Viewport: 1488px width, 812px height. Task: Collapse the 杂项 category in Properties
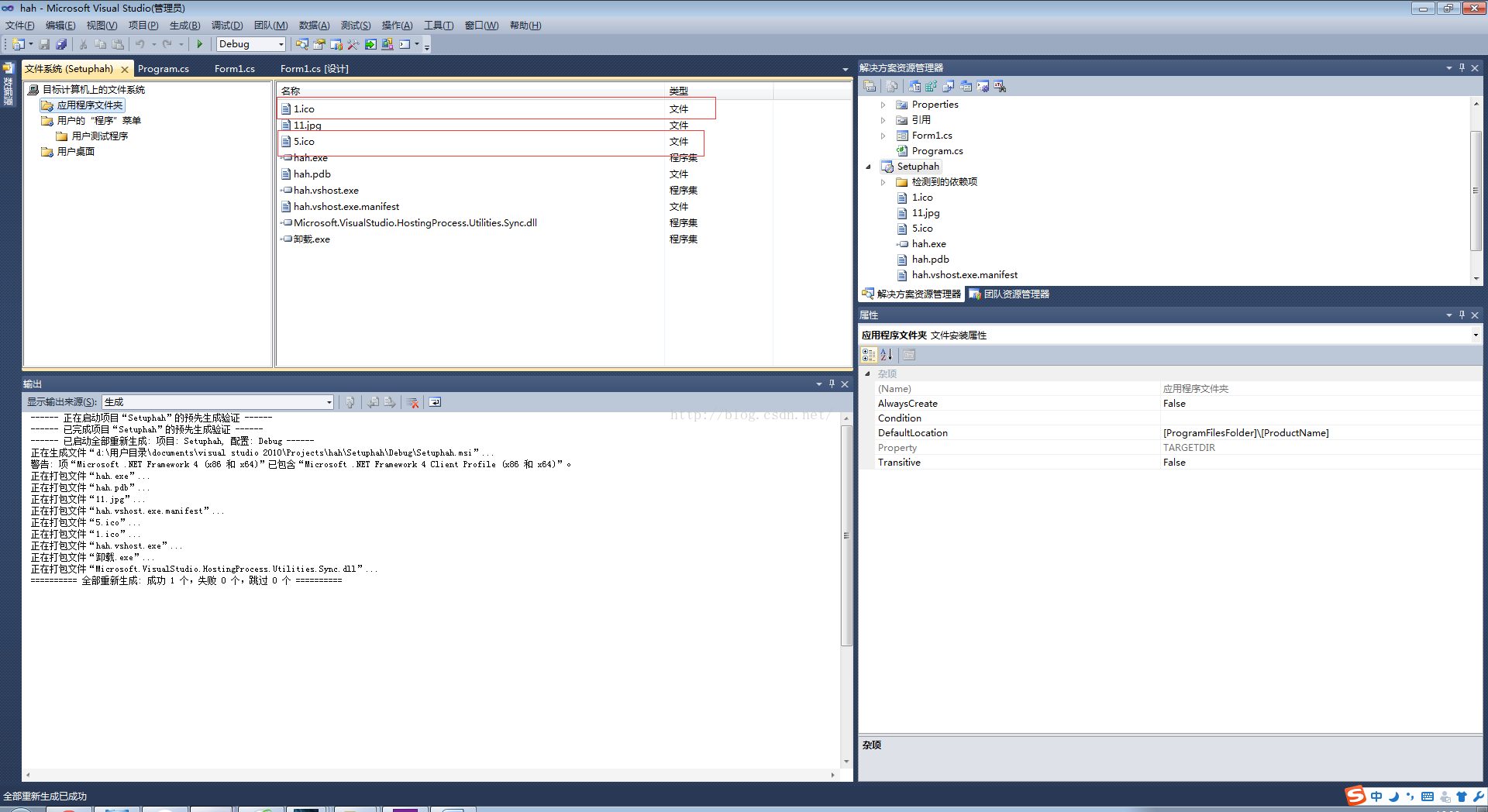click(867, 373)
